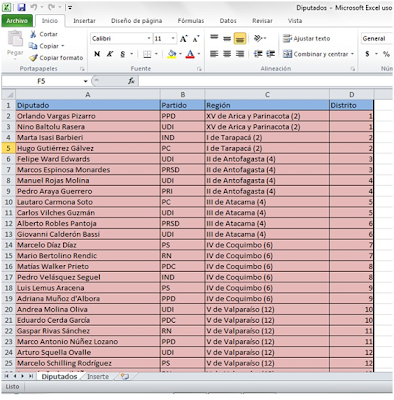Switch to Diseño de página tab
The width and height of the screenshot is (394, 400).
(136, 21)
